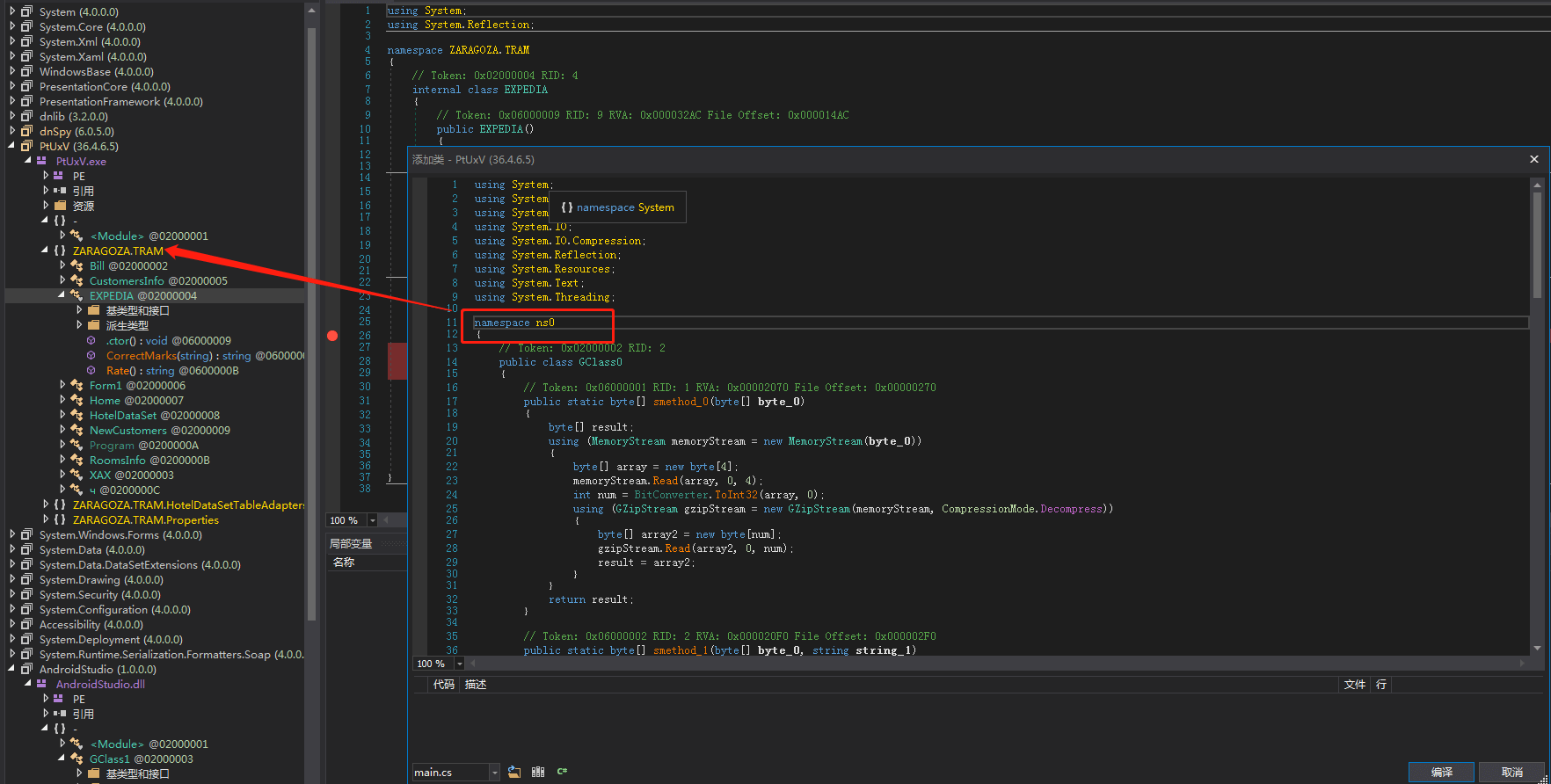
Task: Toggle the red breakpoint in the editor
Action: [x=332, y=335]
